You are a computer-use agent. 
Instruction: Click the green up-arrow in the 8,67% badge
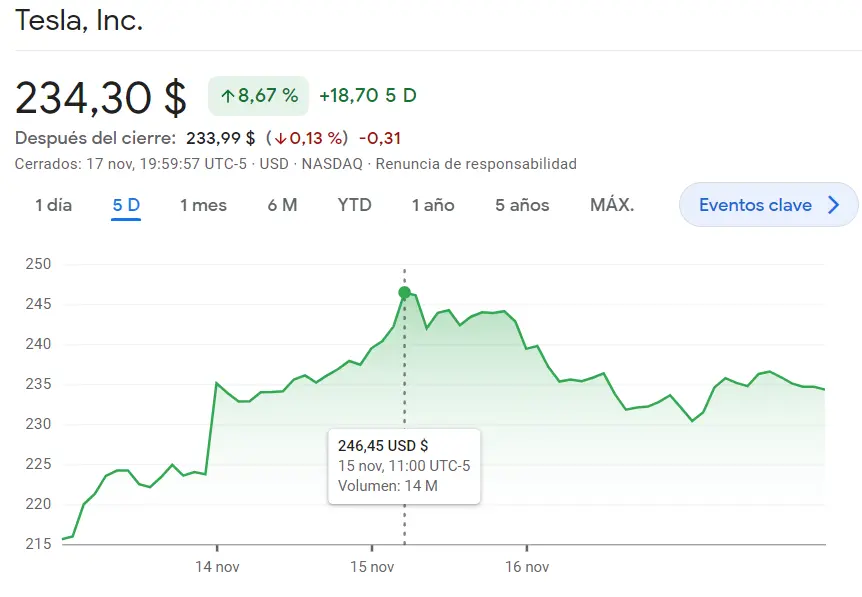pyautogui.click(x=228, y=96)
